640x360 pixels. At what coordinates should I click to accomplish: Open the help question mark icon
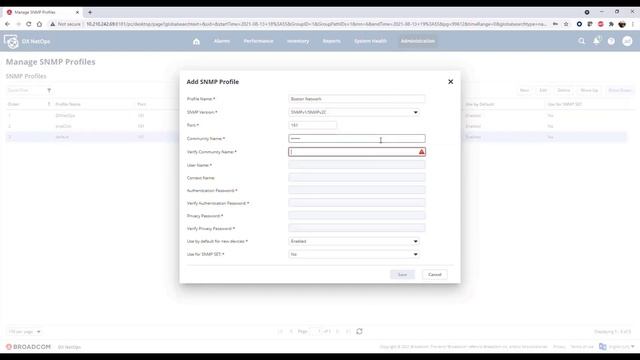pos(611,41)
